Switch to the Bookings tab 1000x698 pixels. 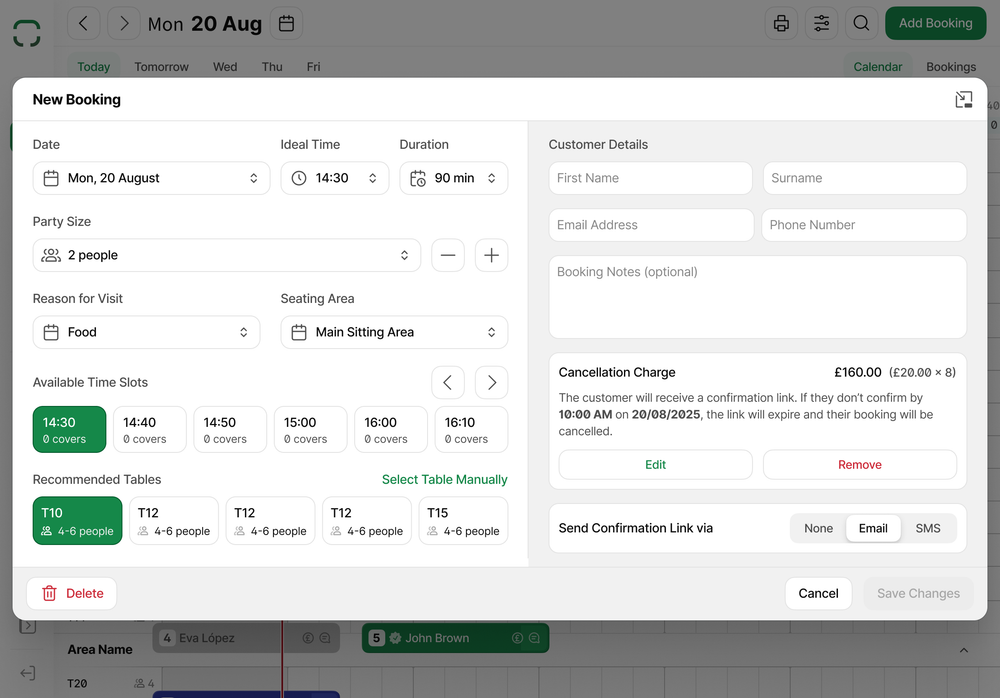[x=950, y=66]
